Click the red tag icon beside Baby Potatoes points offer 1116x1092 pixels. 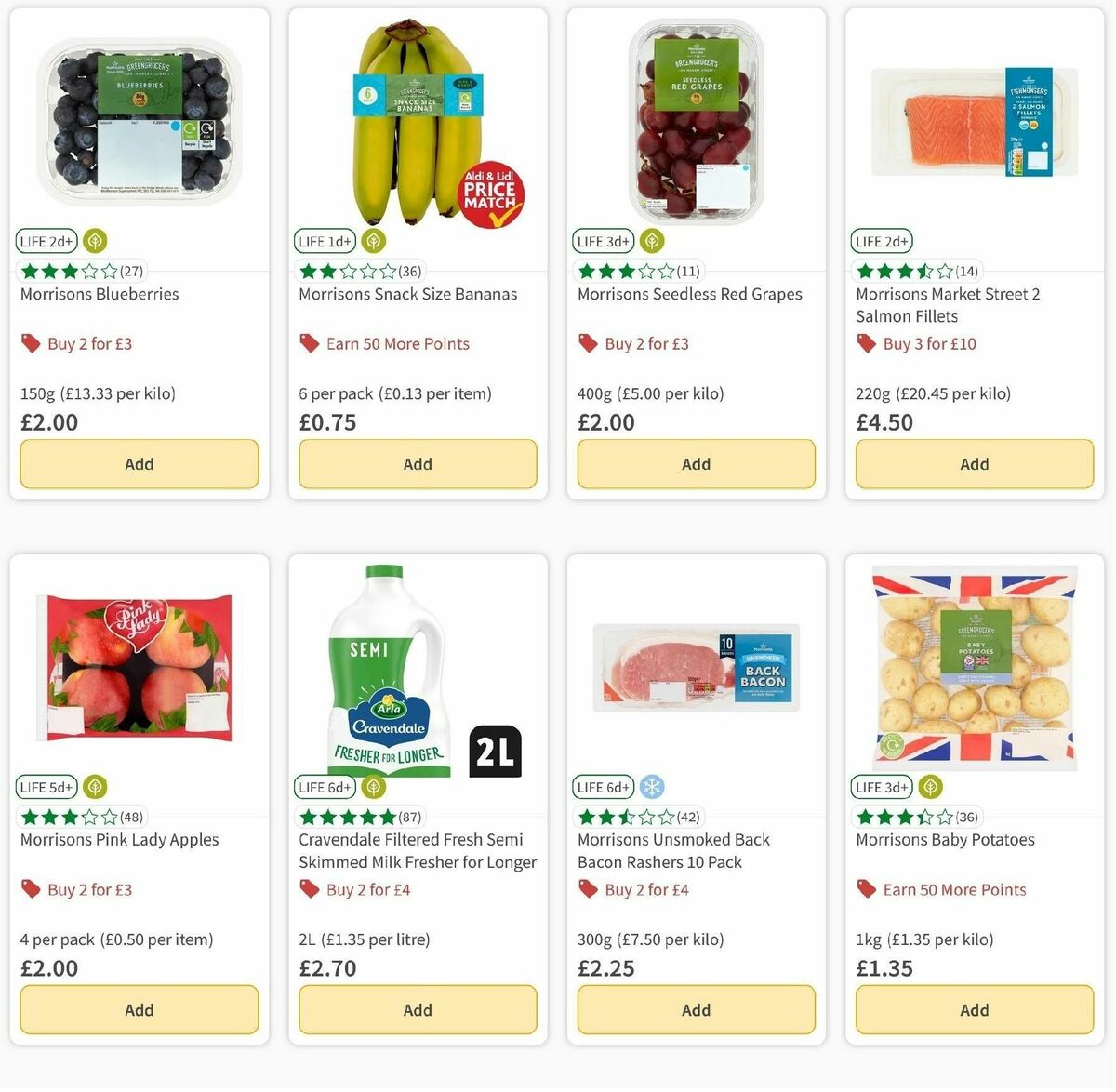(x=865, y=889)
